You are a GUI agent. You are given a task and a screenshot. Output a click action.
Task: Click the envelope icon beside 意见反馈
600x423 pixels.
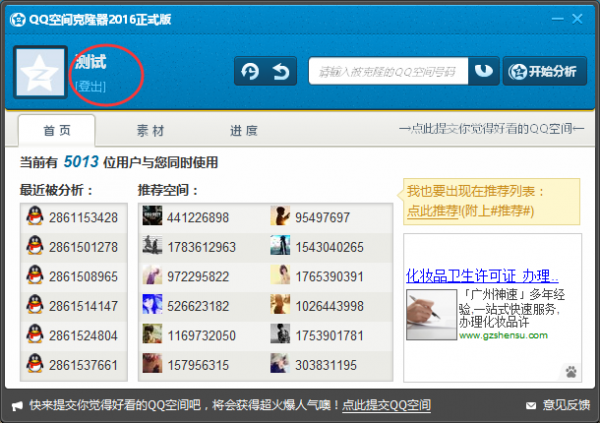[x=531, y=405]
